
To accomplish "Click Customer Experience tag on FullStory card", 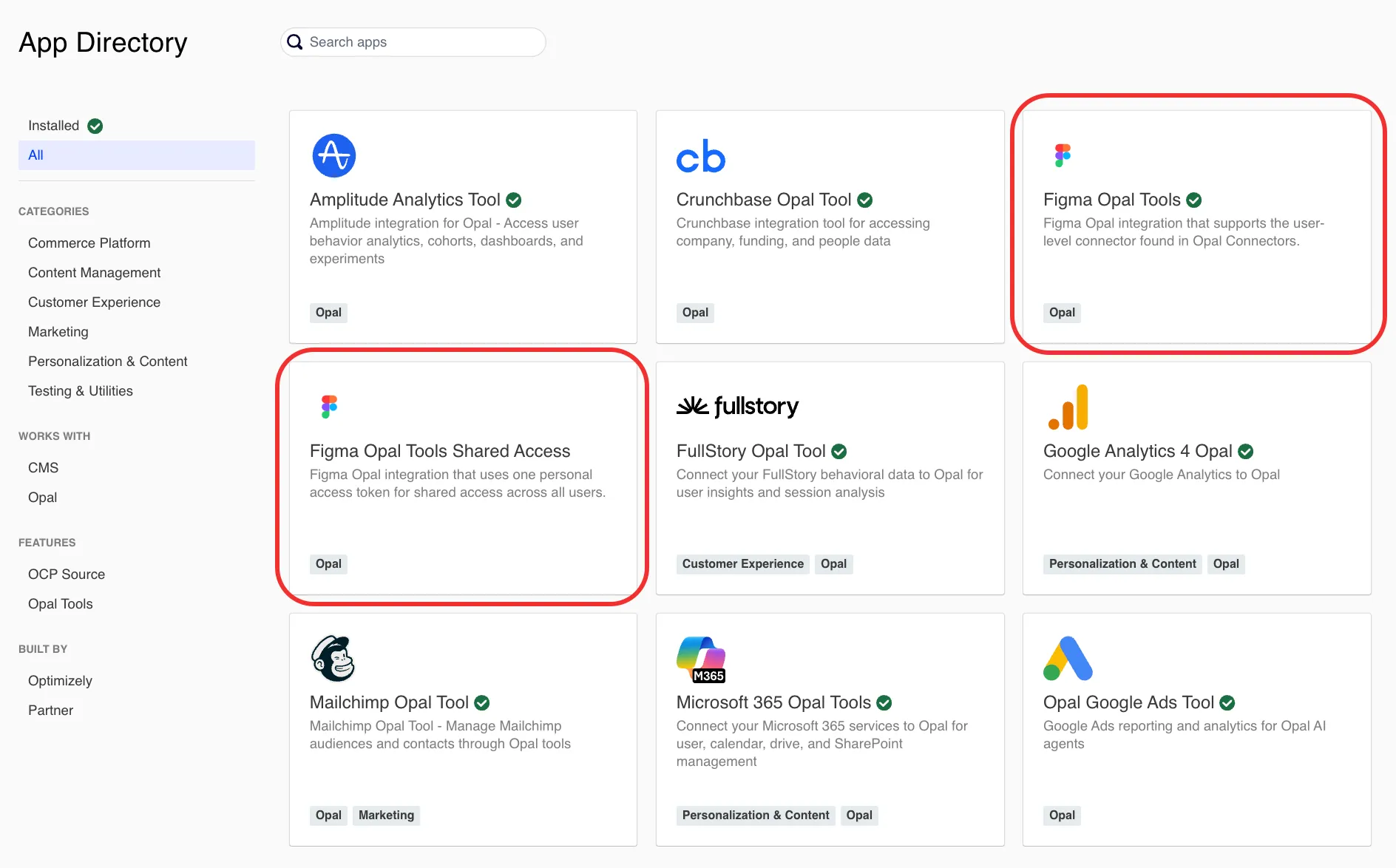I will pos(743,564).
